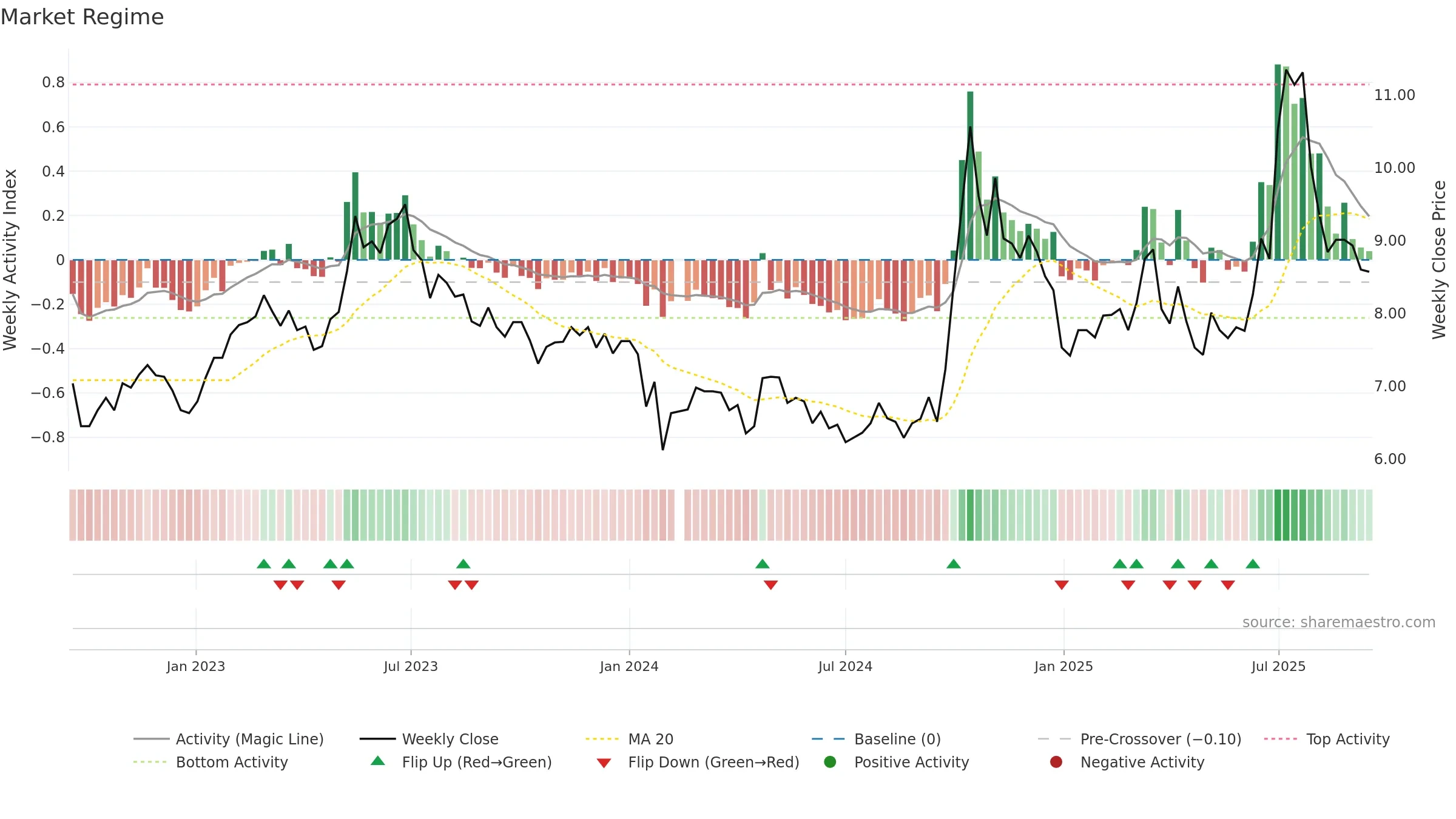Click the Jan 2023 x-axis label
1456x819 pixels.
pyautogui.click(x=196, y=667)
